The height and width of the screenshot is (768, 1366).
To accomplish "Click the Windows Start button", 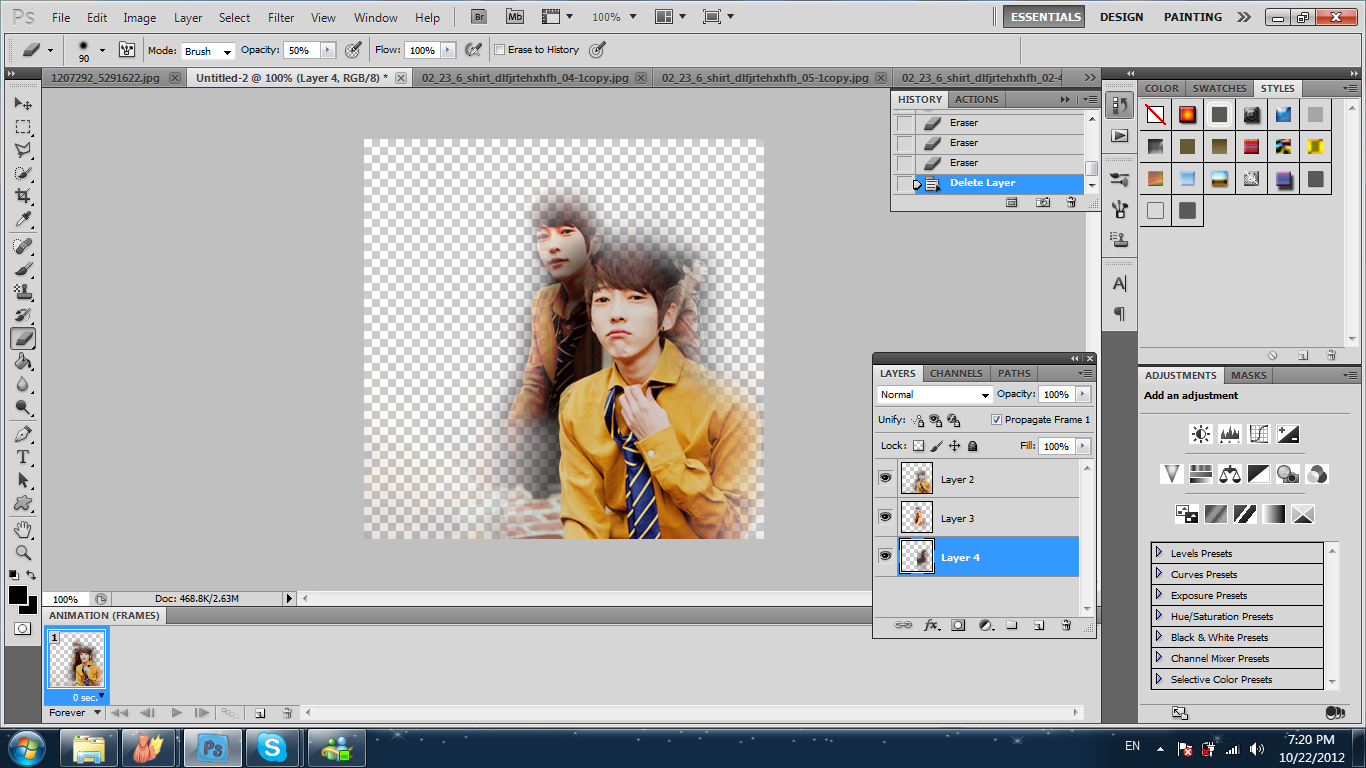I will click(26, 747).
